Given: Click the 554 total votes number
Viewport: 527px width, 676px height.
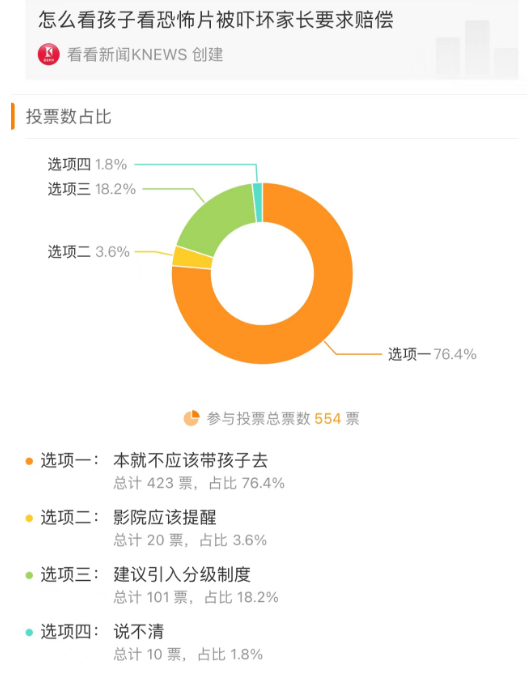Looking at the screenshot, I should tap(328, 419).
